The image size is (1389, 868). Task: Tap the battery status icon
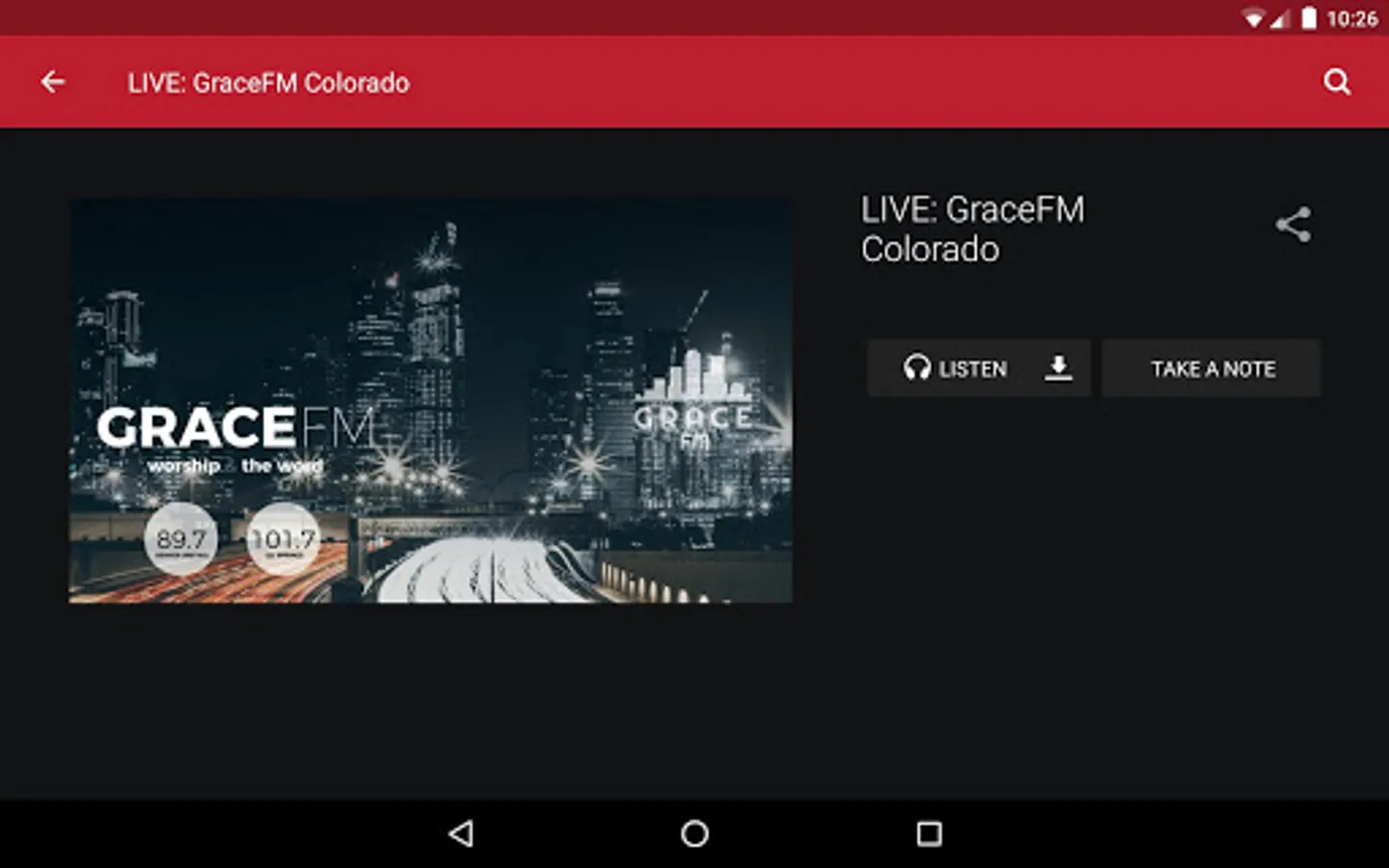[1309, 18]
